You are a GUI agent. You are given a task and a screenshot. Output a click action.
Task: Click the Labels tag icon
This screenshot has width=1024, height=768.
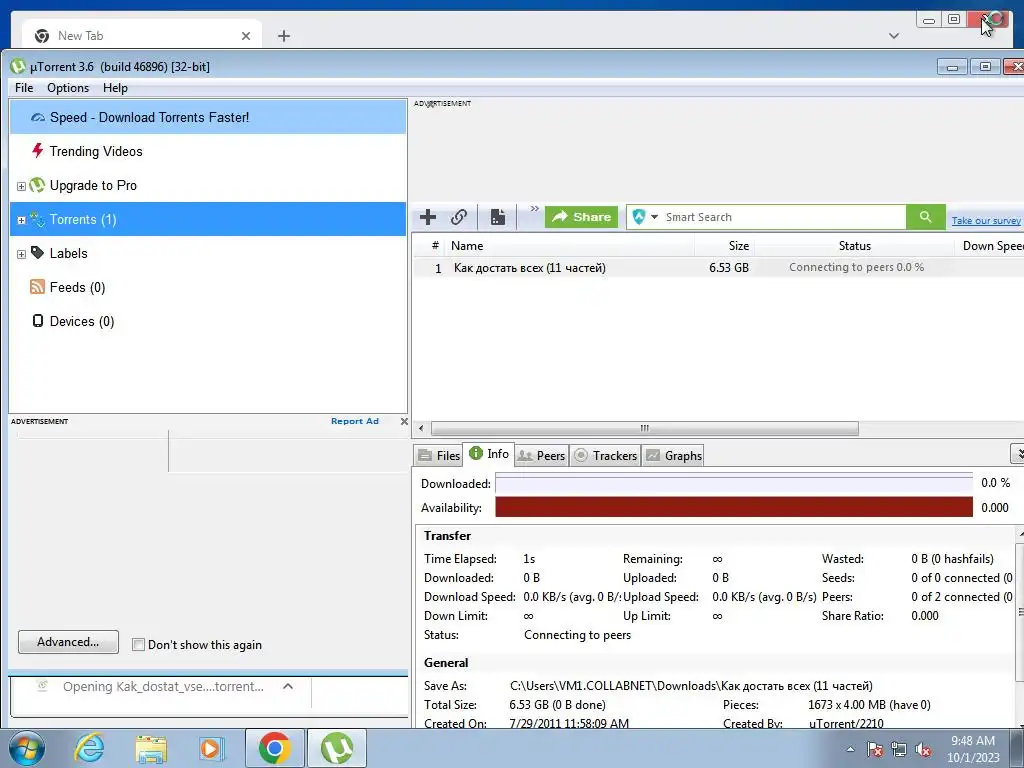(x=37, y=253)
